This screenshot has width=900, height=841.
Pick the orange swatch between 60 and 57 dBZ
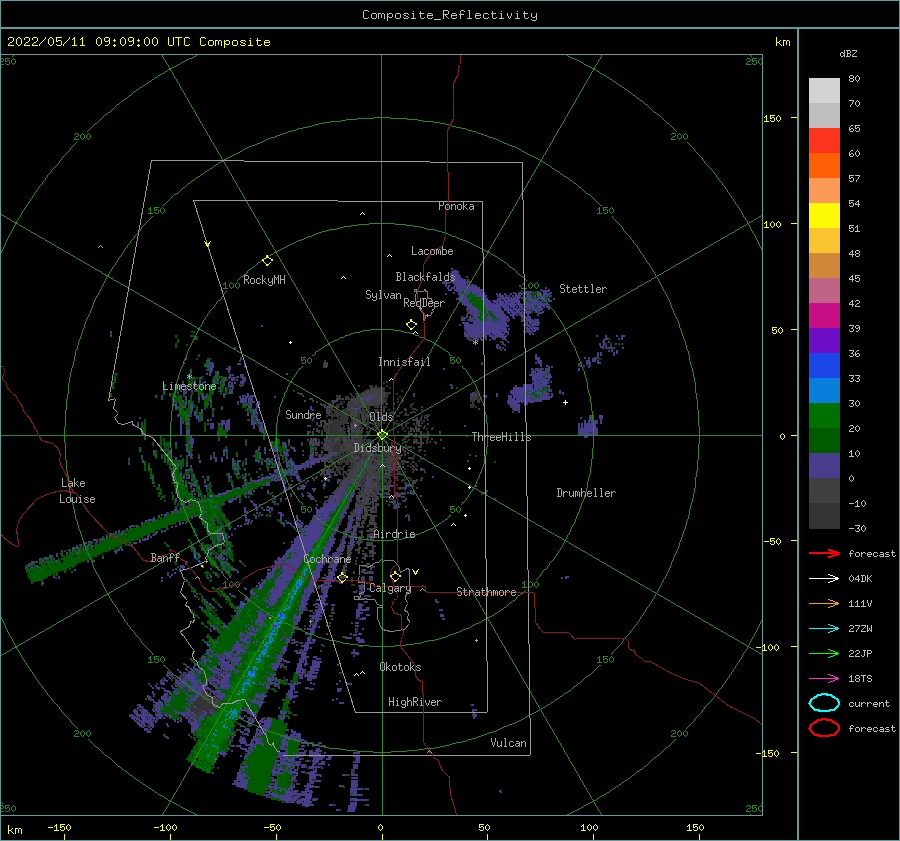pos(824,166)
